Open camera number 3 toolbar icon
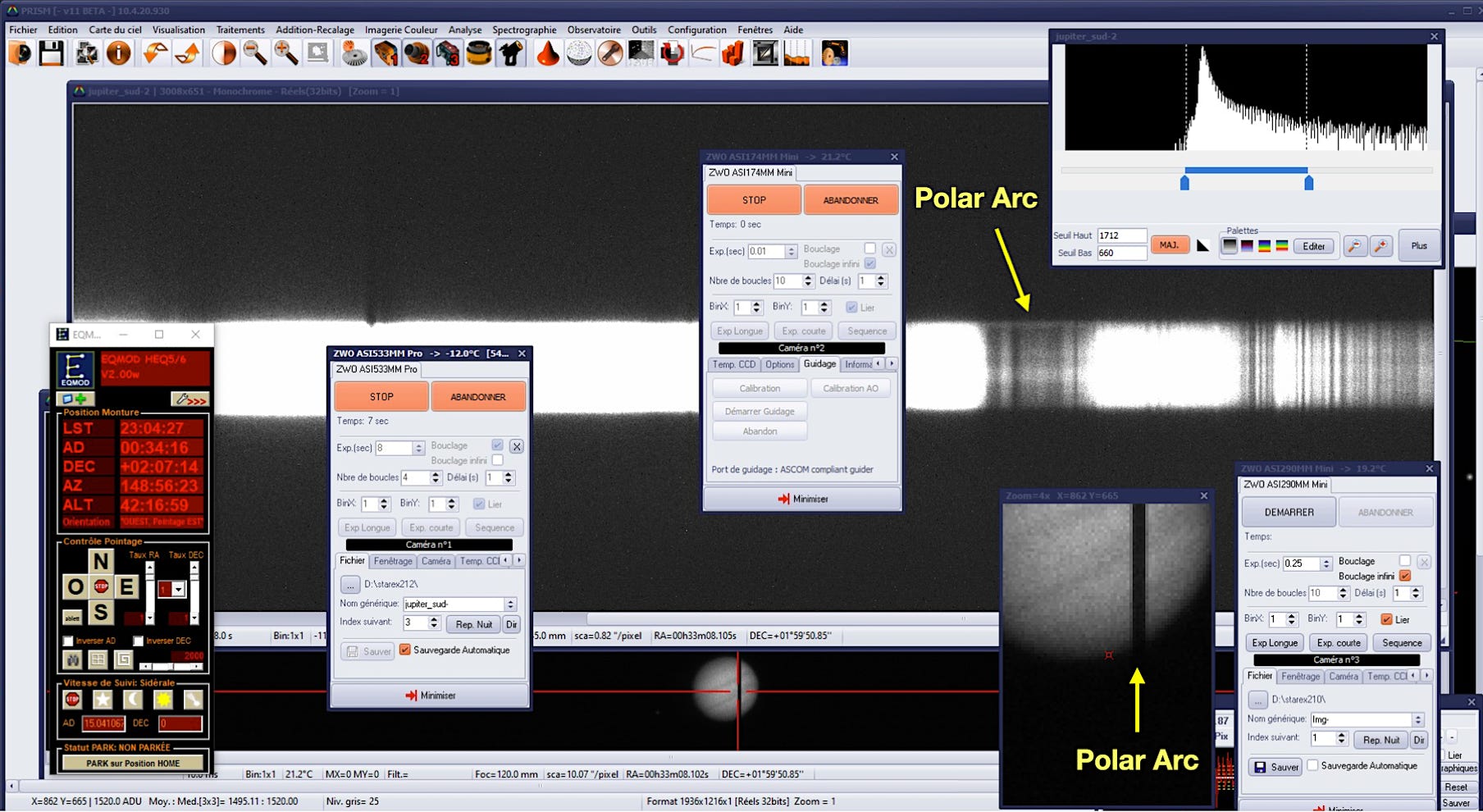1483x812 pixels. pos(448,54)
